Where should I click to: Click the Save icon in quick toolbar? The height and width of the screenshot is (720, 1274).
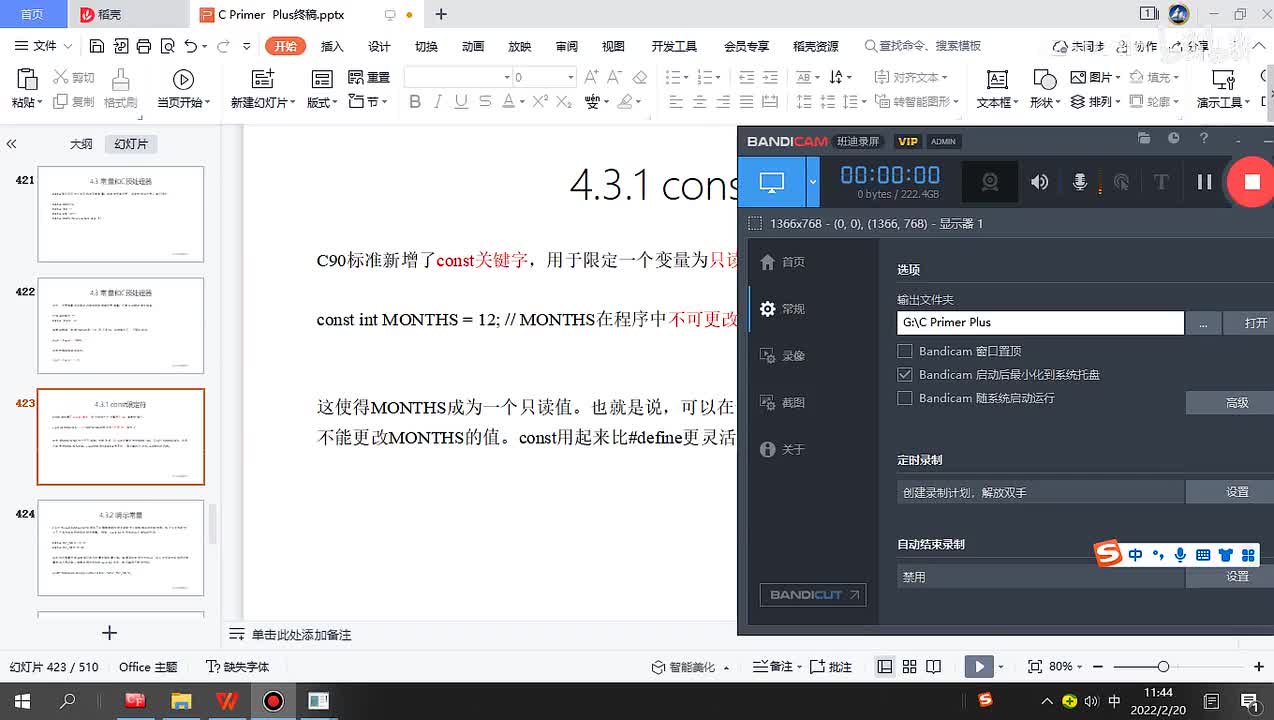(x=97, y=46)
